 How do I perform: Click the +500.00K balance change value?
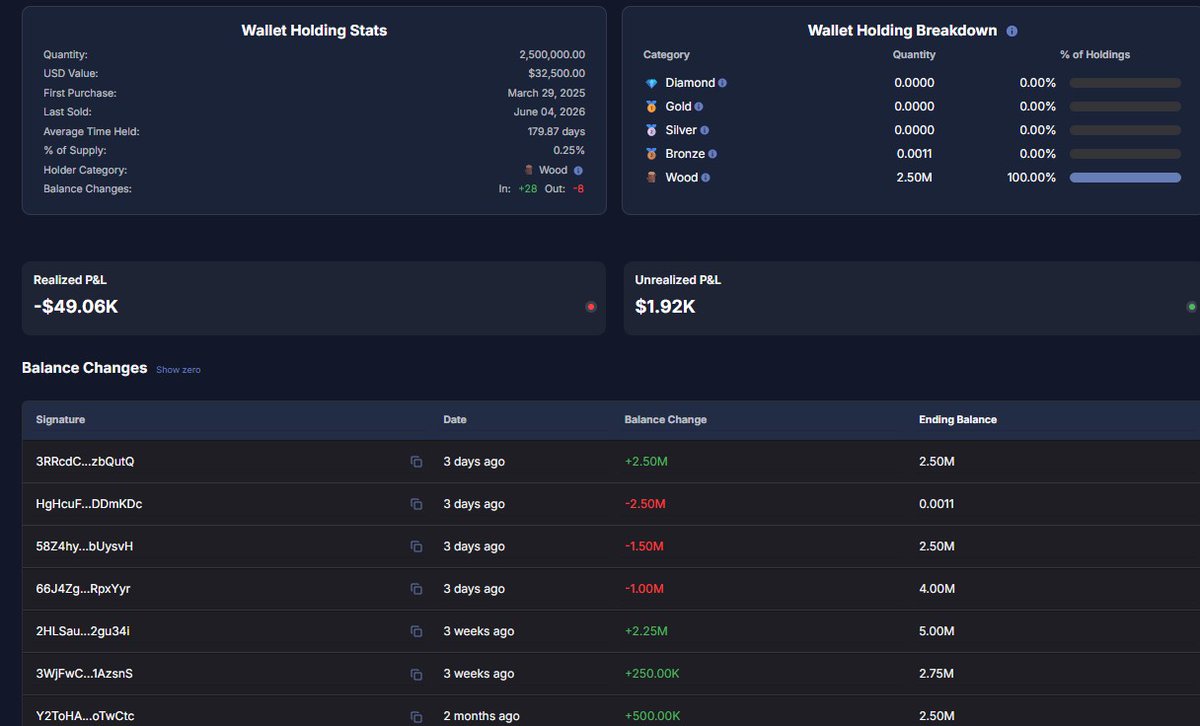[x=652, y=717]
